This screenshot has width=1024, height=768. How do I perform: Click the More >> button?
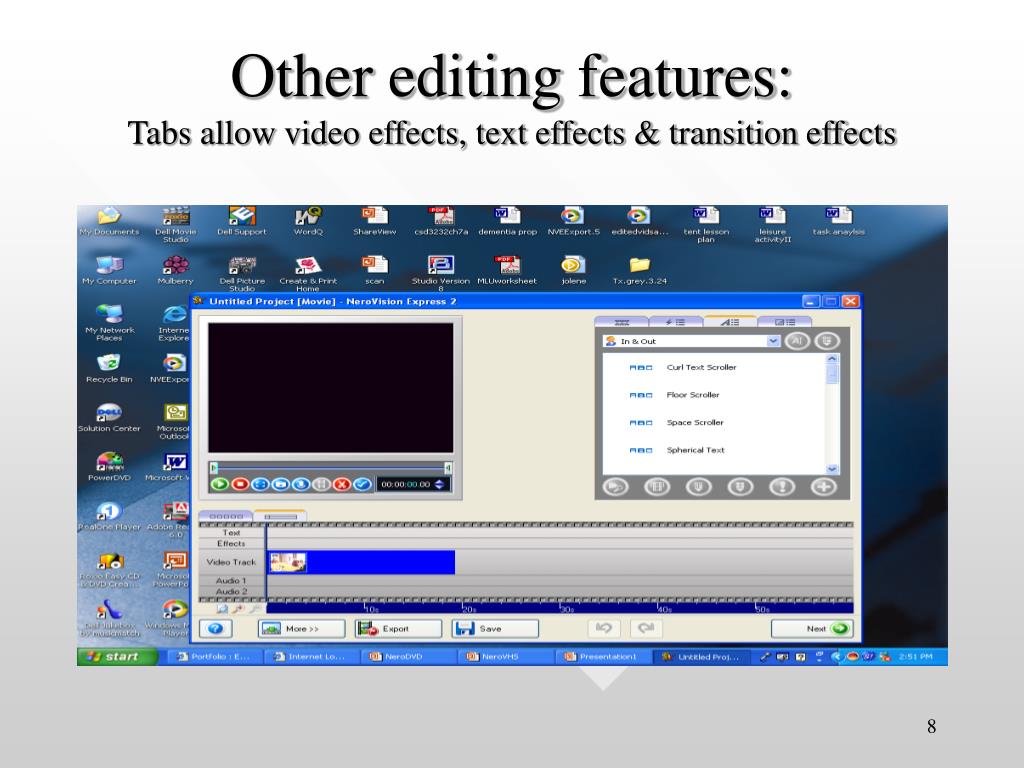click(302, 628)
